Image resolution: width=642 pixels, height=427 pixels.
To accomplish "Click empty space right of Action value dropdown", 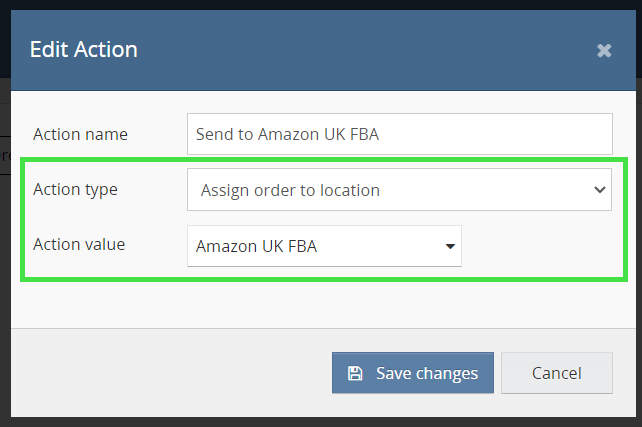I will [540, 246].
